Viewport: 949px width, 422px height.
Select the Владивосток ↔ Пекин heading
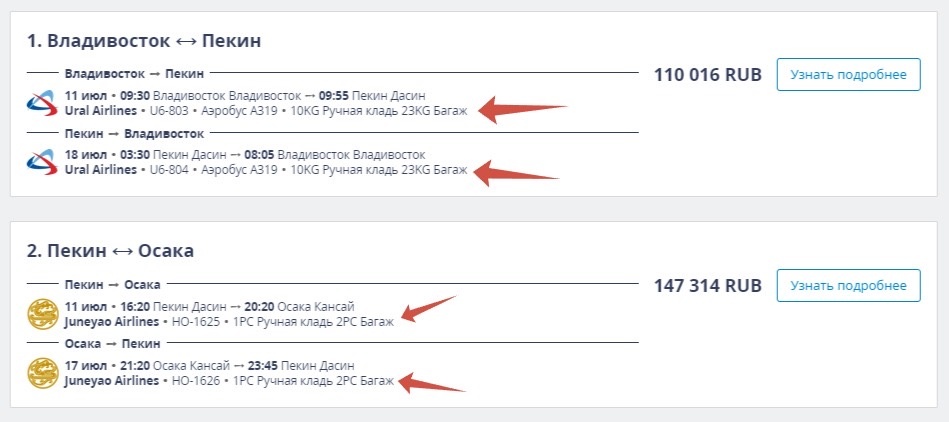pyautogui.click(x=144, y=41)
